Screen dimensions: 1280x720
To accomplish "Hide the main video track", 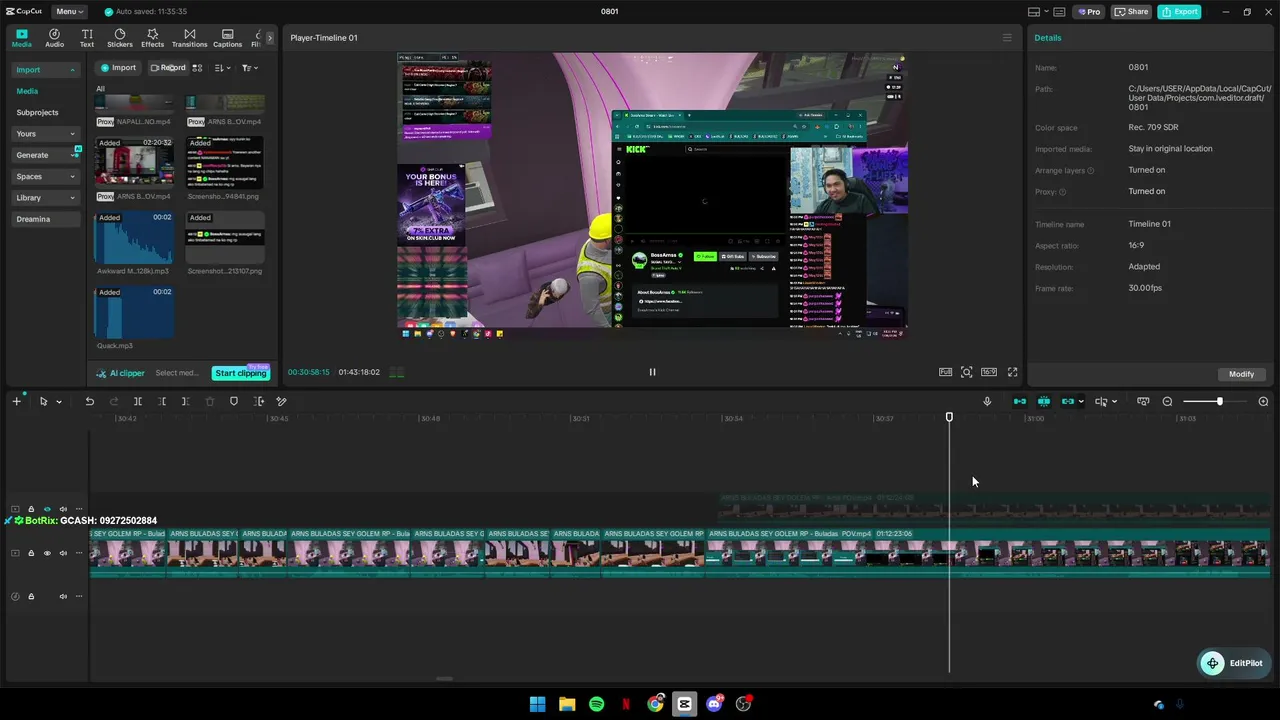I will [47, 553].
